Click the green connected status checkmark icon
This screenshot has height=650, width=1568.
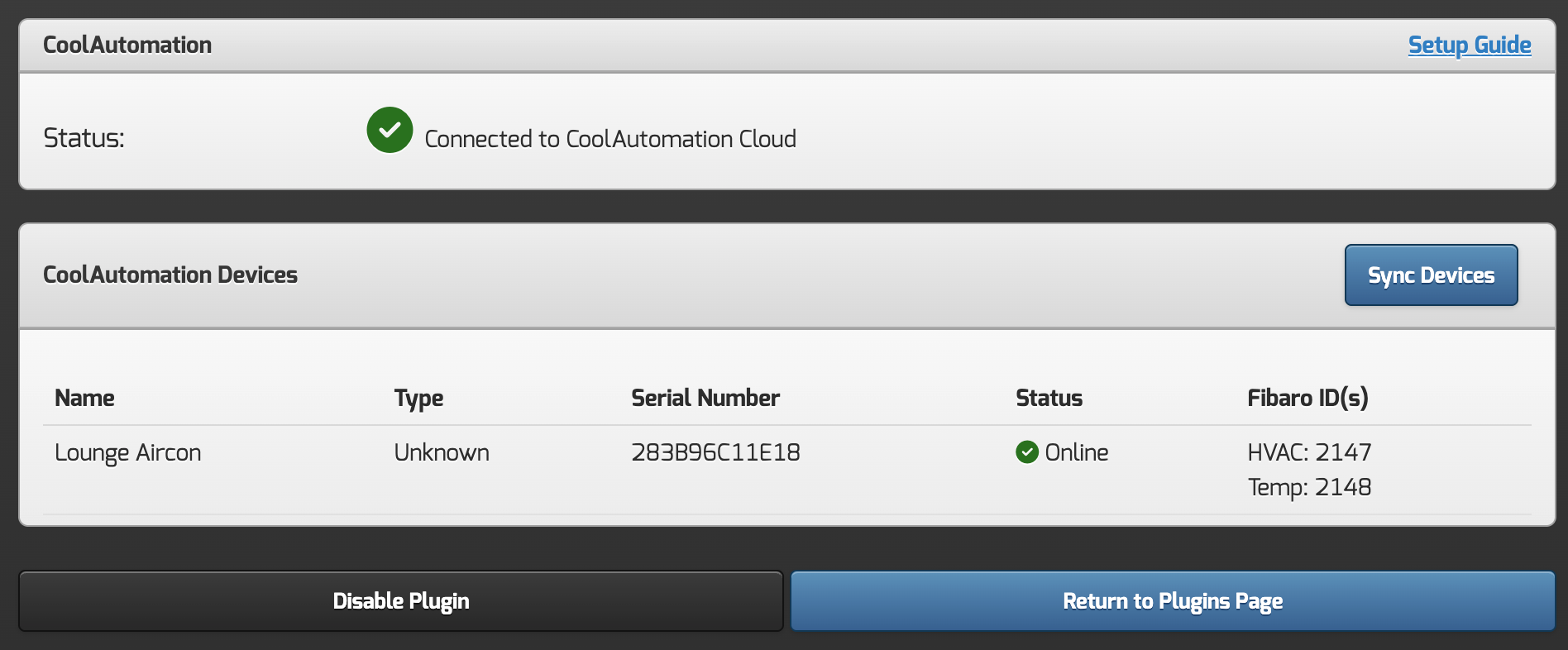tap(390, 130)
